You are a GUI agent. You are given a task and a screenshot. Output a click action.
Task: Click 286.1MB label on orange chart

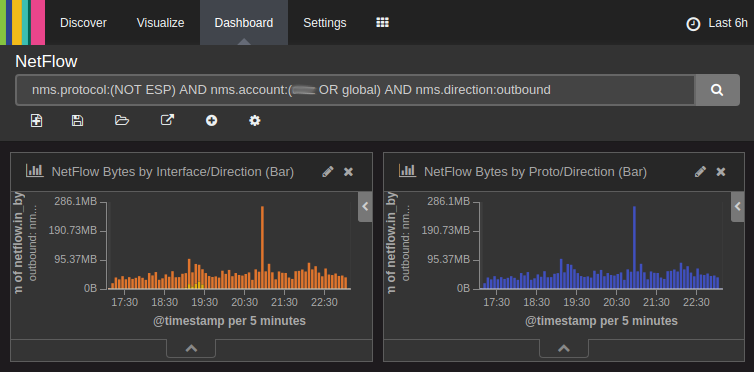tap(75, 202)
